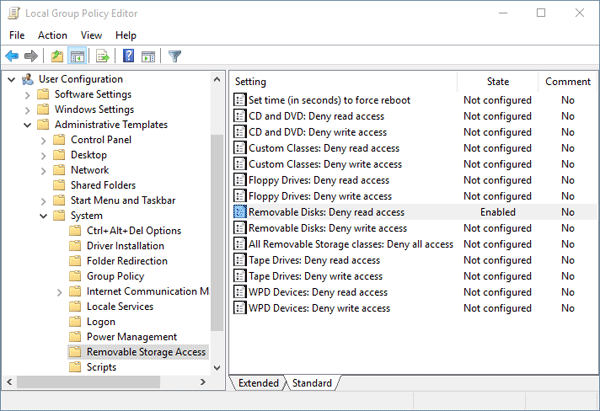600x411 pixels.
Task: Click the Back arrow in the toolbar
Action: click(12, 56)
